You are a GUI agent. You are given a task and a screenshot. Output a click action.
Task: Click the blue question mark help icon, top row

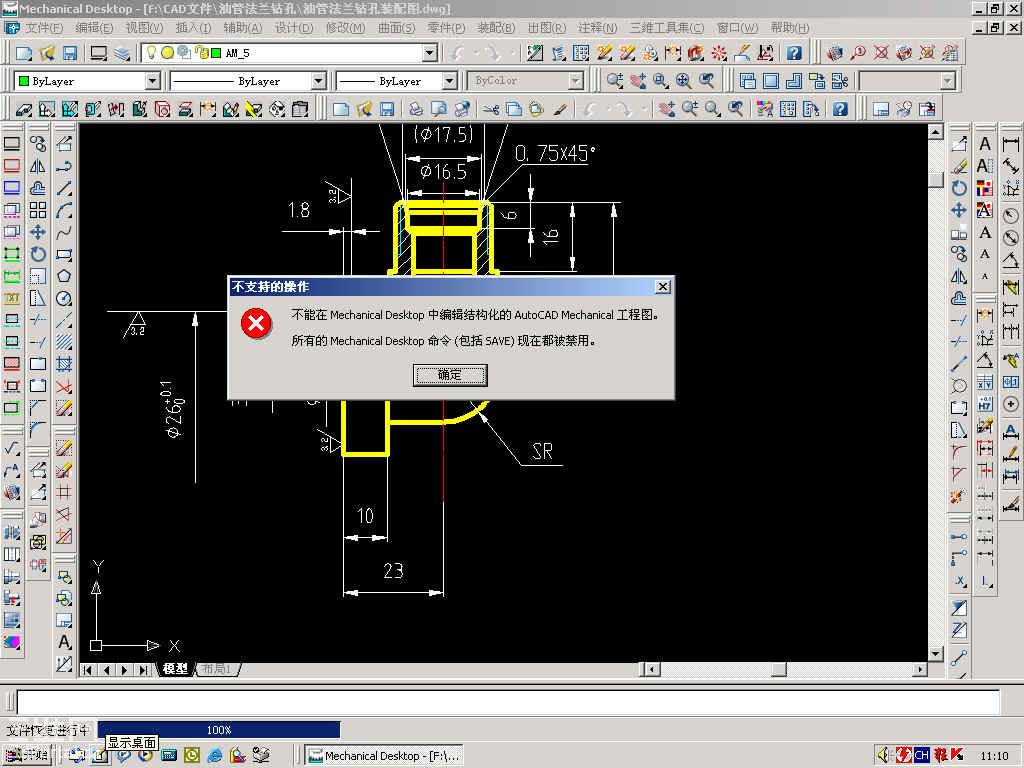pyautogui.click(x=793, y=53)
